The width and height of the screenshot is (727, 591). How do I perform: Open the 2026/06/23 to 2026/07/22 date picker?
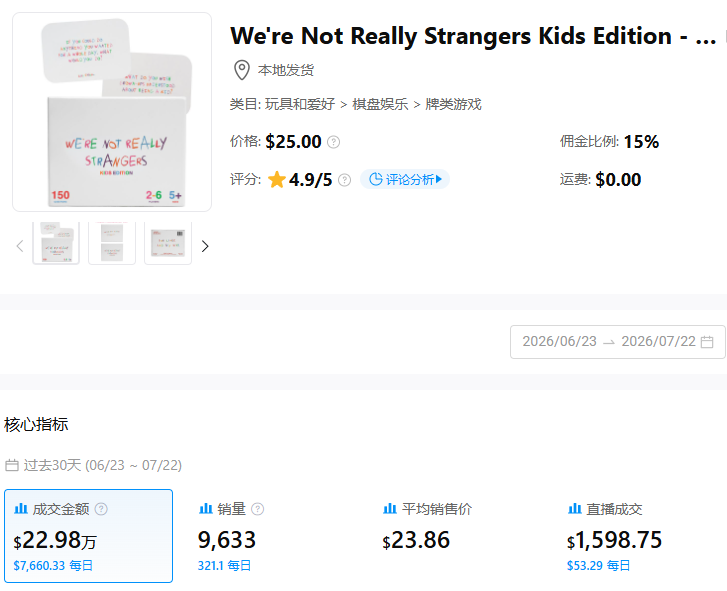coord(618,342)
